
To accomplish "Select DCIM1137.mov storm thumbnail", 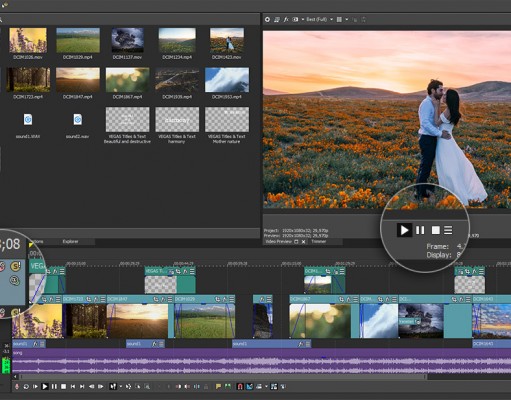I will tap(128, 40).
